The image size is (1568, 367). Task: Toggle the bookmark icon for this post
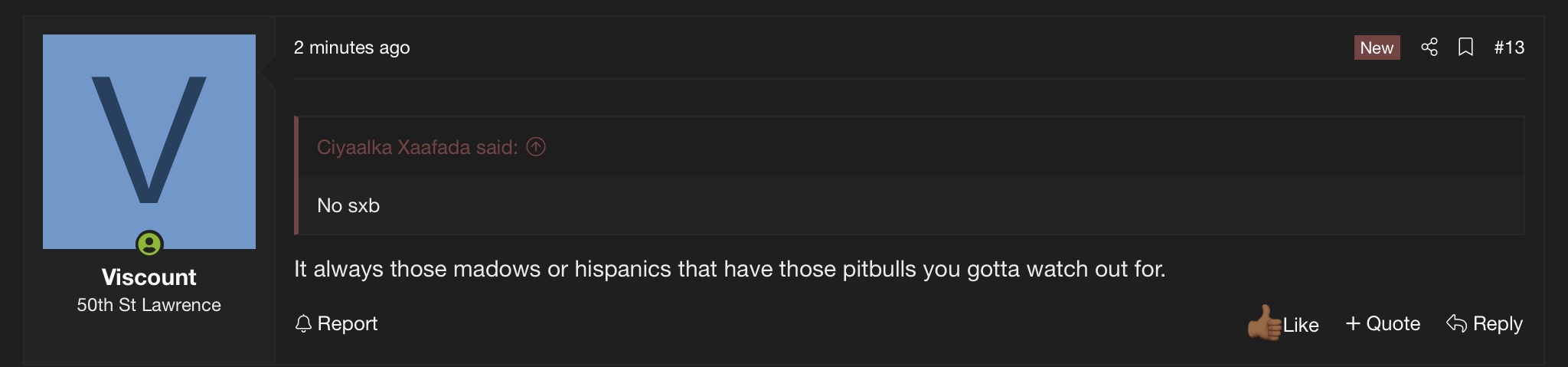click(1465, 48)
